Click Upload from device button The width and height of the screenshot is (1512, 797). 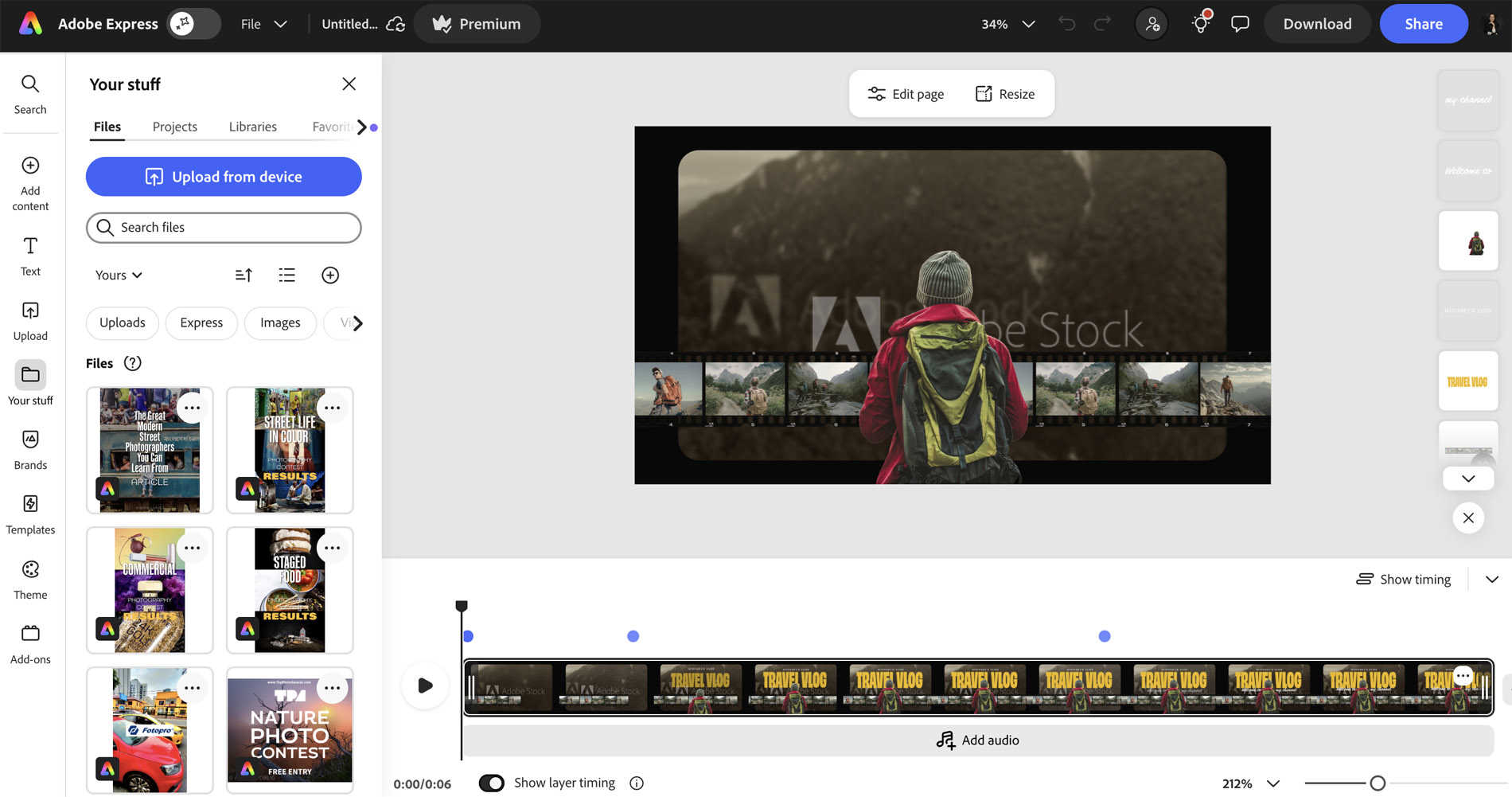[224, 177]
